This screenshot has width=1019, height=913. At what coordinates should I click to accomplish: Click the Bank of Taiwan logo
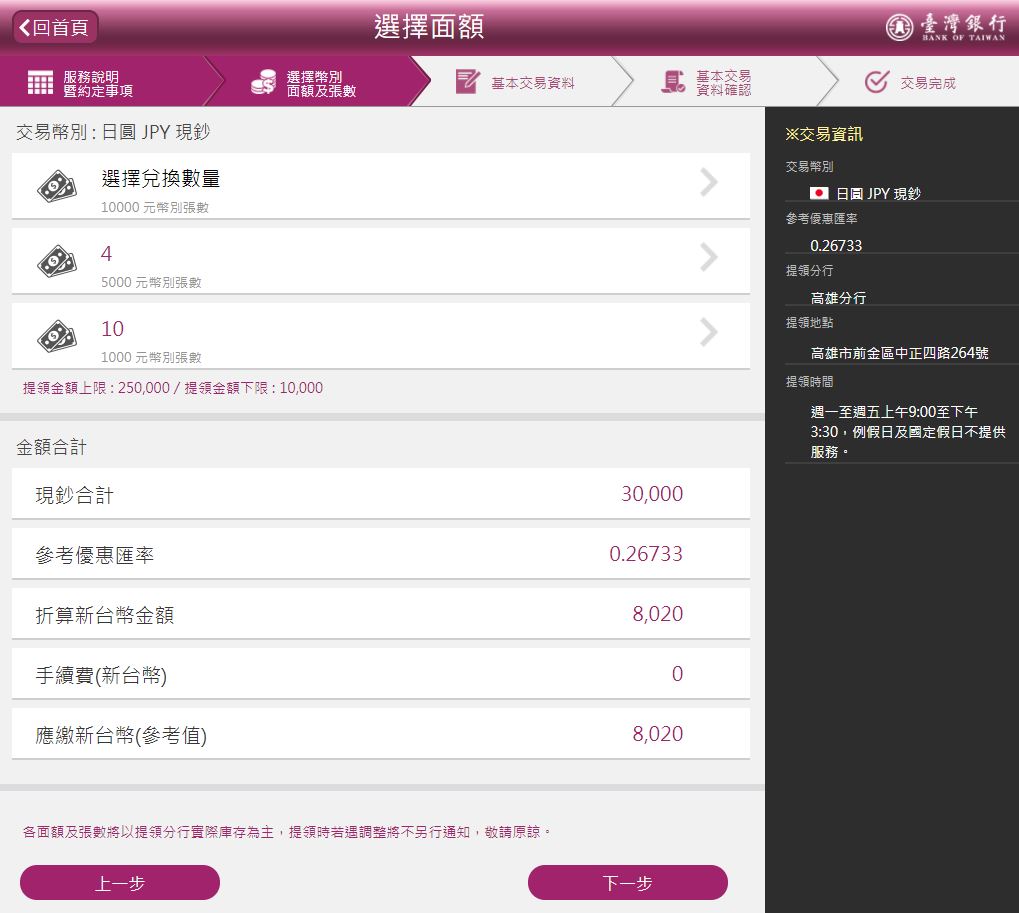(x=945, y=27)
